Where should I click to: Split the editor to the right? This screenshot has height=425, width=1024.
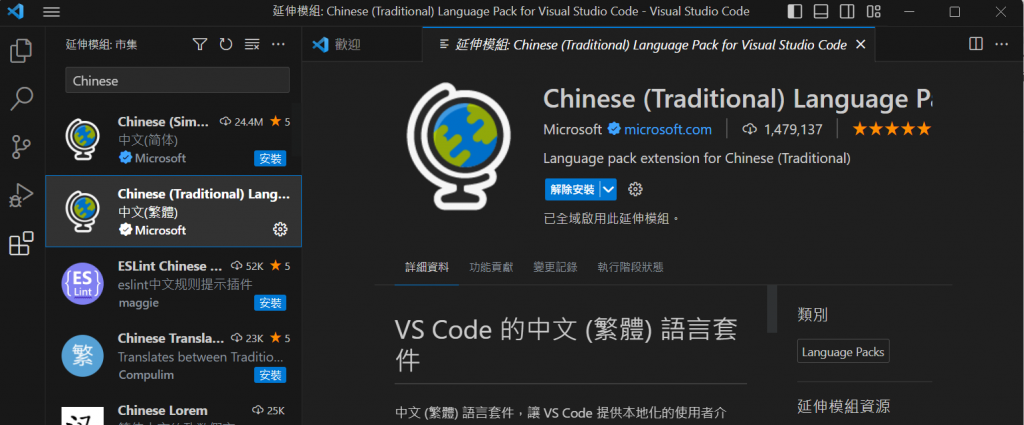tap(976, 44)
